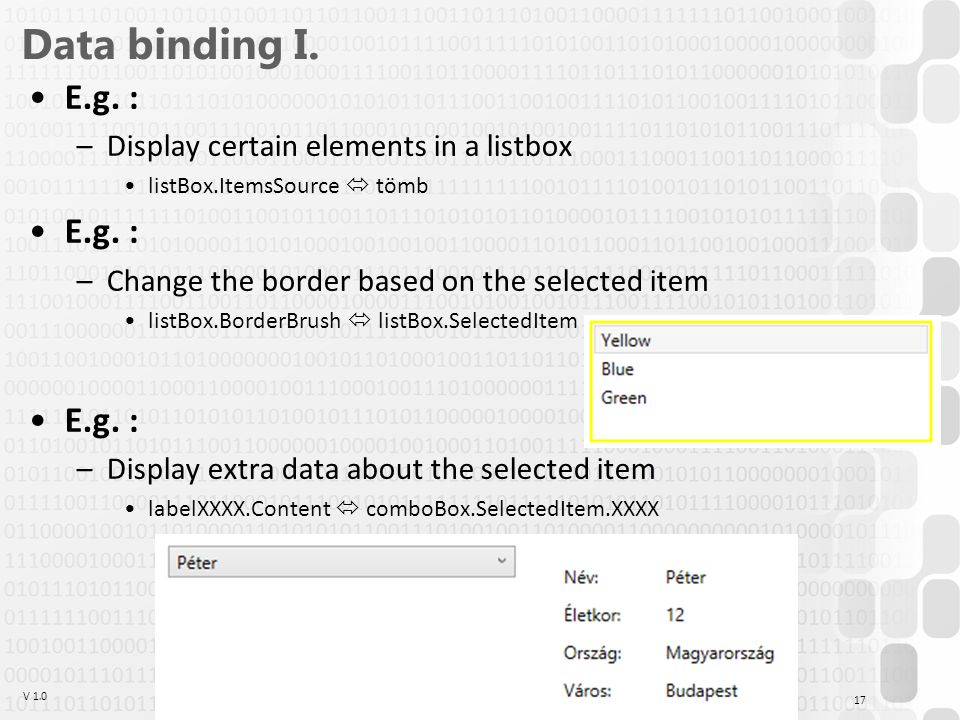Viewport: 960px width, 720px height.
Task: Click the Data binding I. slide title
Action: click(x=171, y=45)
